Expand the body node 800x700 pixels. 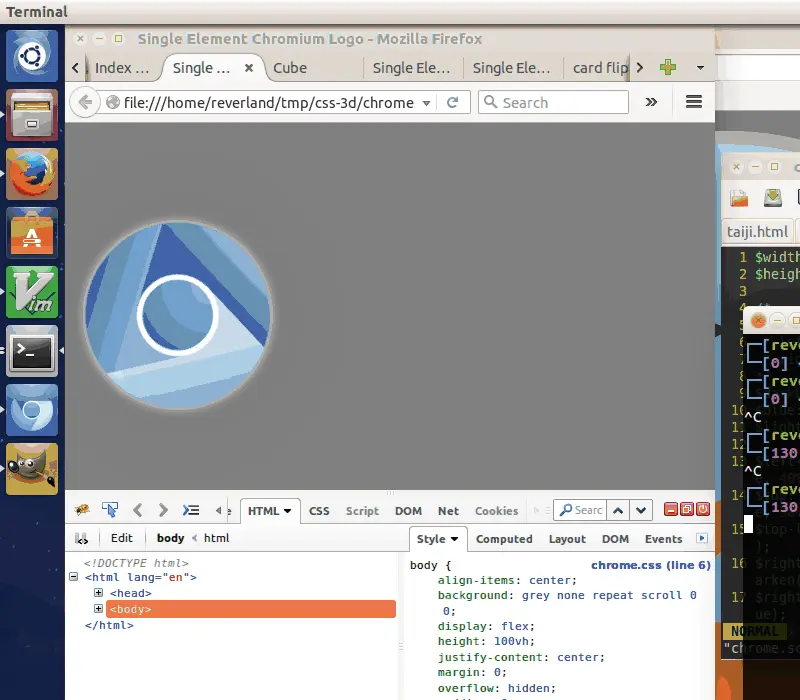98,608
